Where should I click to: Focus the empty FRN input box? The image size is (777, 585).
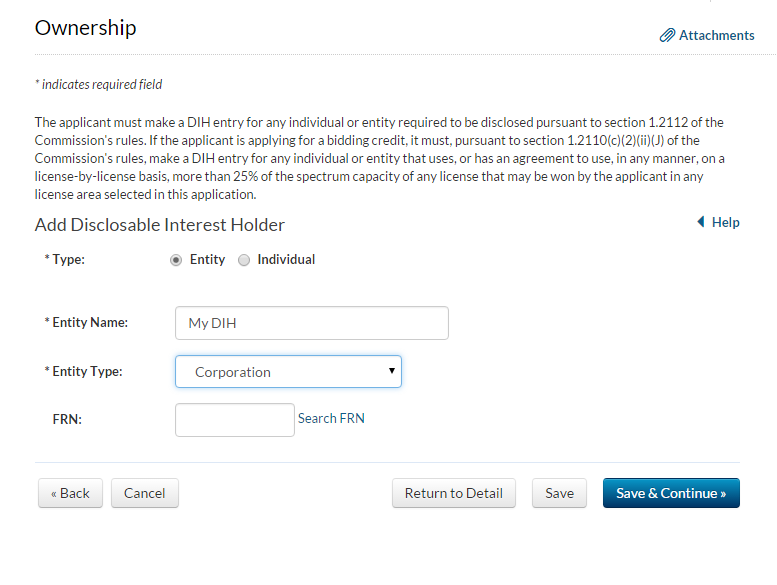pos(234,420)
